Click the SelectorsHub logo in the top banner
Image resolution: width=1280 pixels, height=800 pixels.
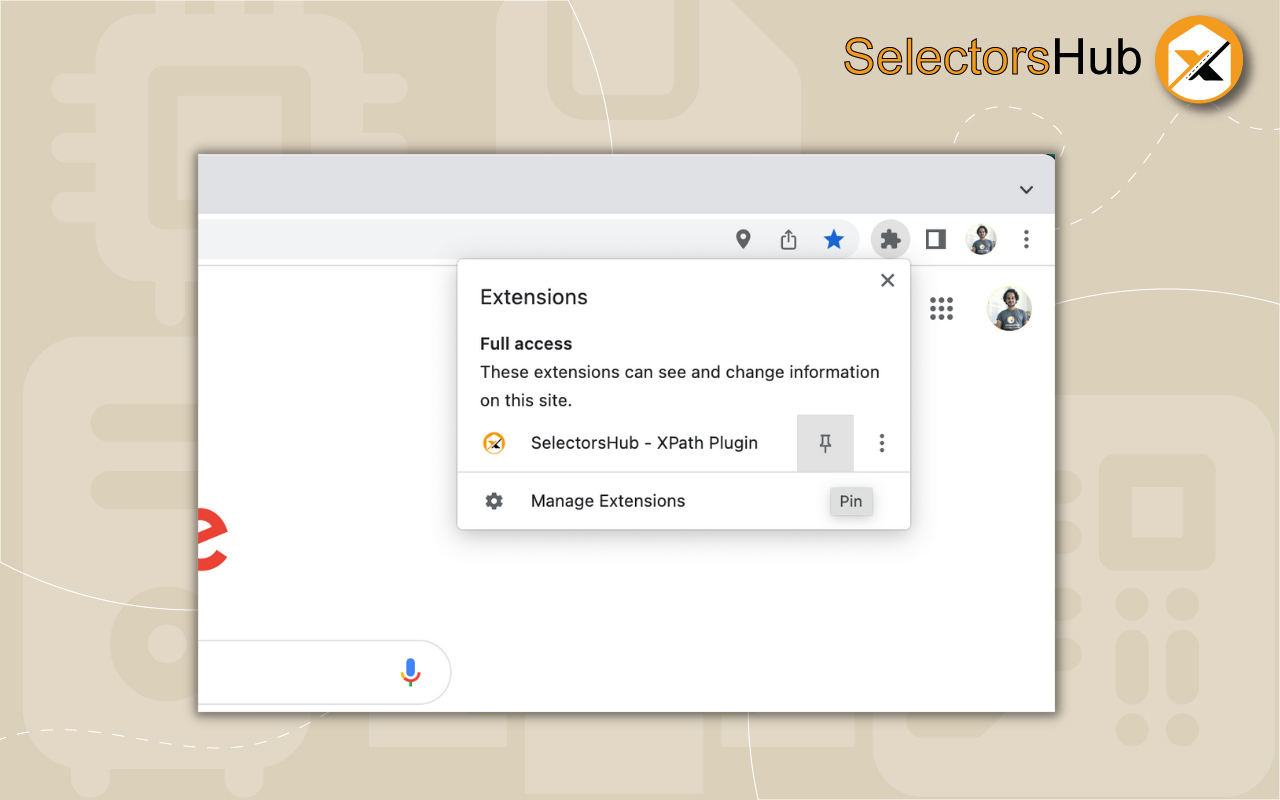pos(1199,60)
